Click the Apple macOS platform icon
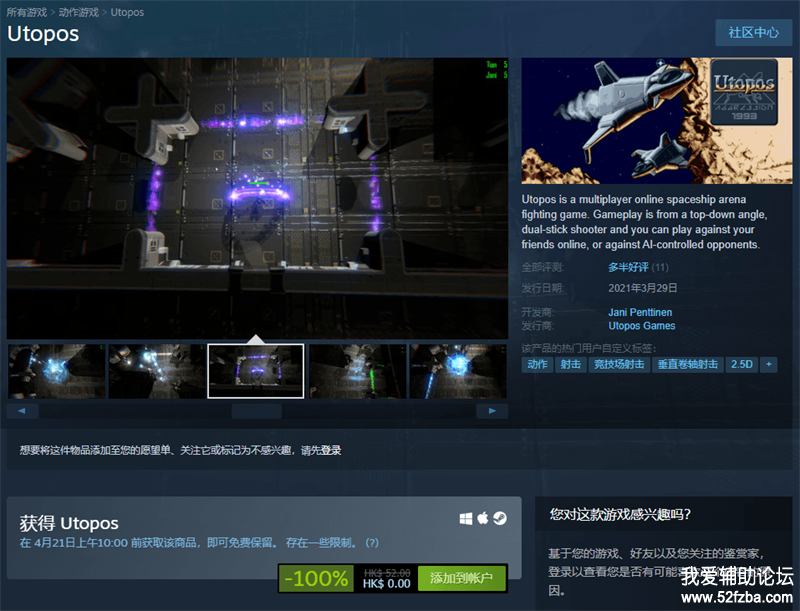Image resolution: width=800 pixels, height=611 pixels. pyautogui.click(x=483, y=519)
